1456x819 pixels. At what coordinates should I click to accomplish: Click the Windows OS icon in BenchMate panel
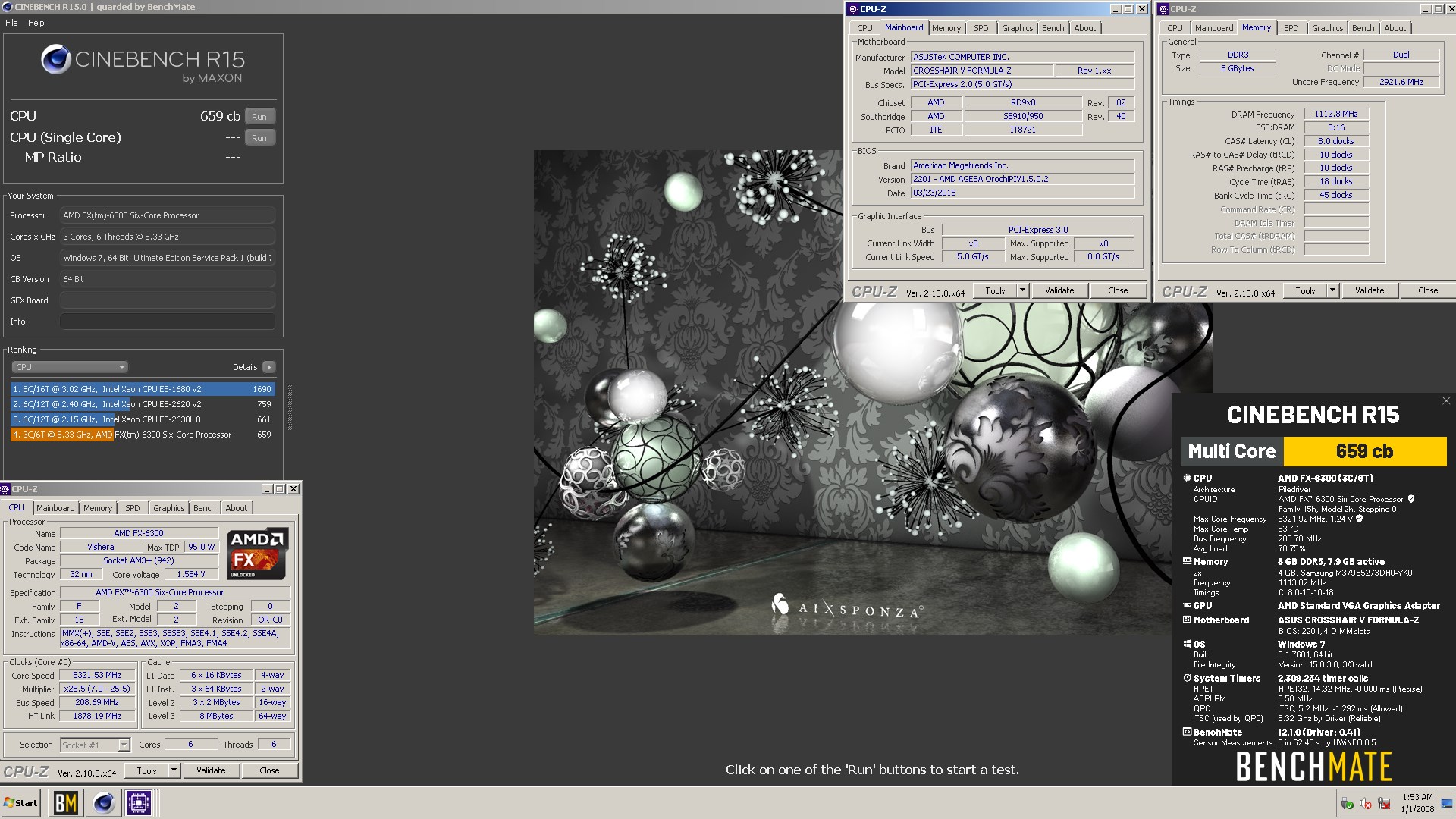(x=1187, y=644)
